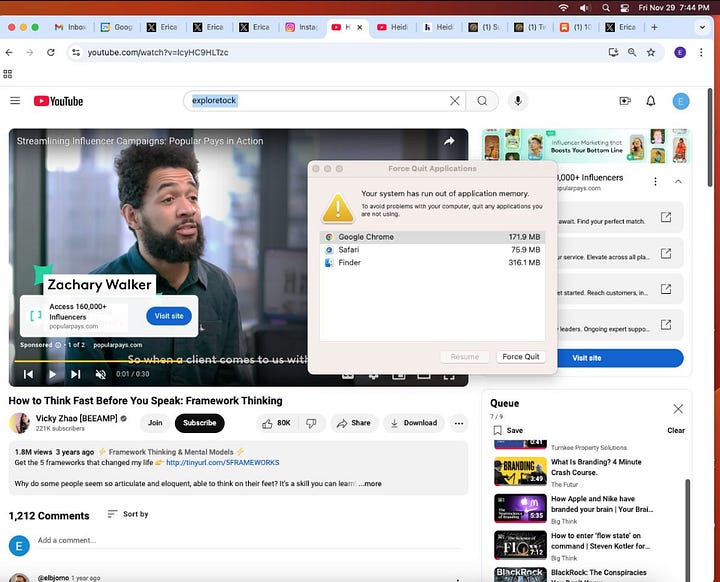Viewport: 720px width, 582px height.
Task: Expand the description with ...more
Action: (370, 484)
